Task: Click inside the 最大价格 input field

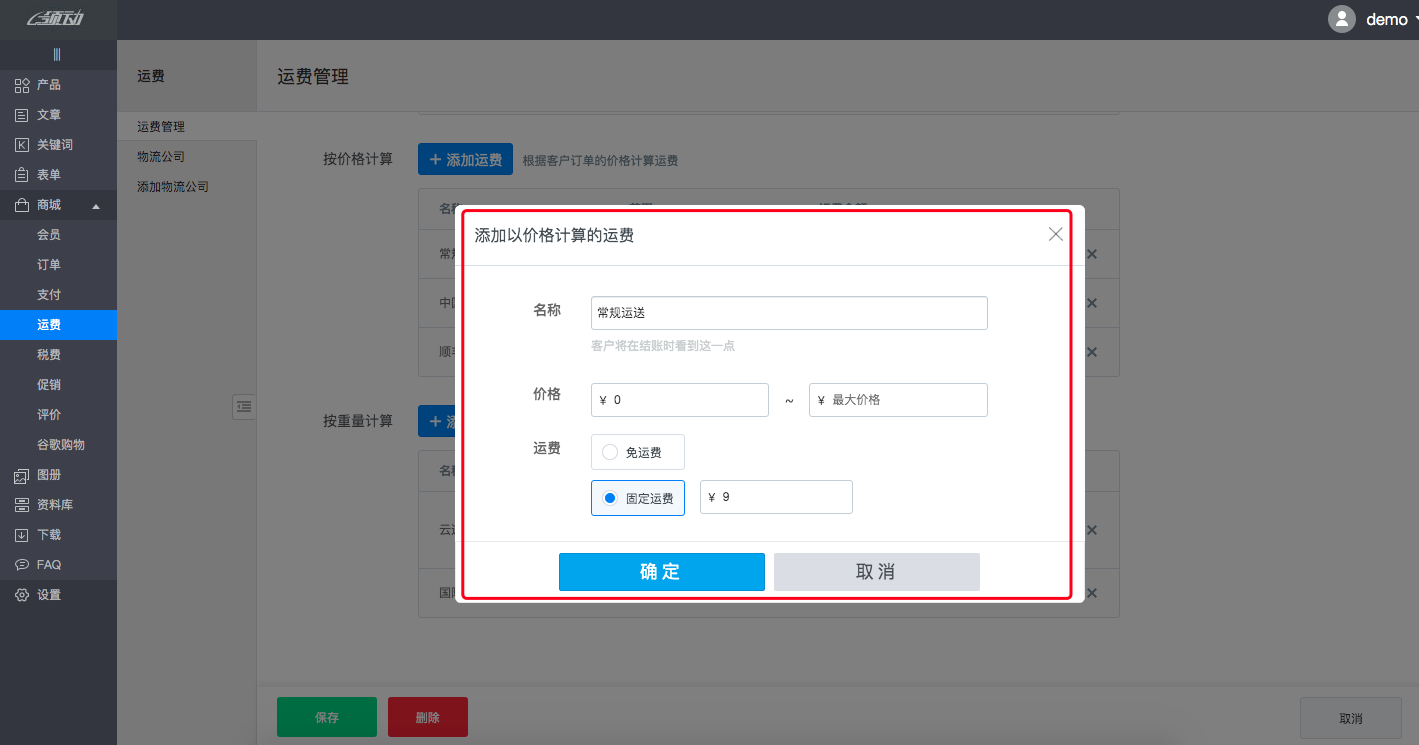Action: click(x=897, y=399)
